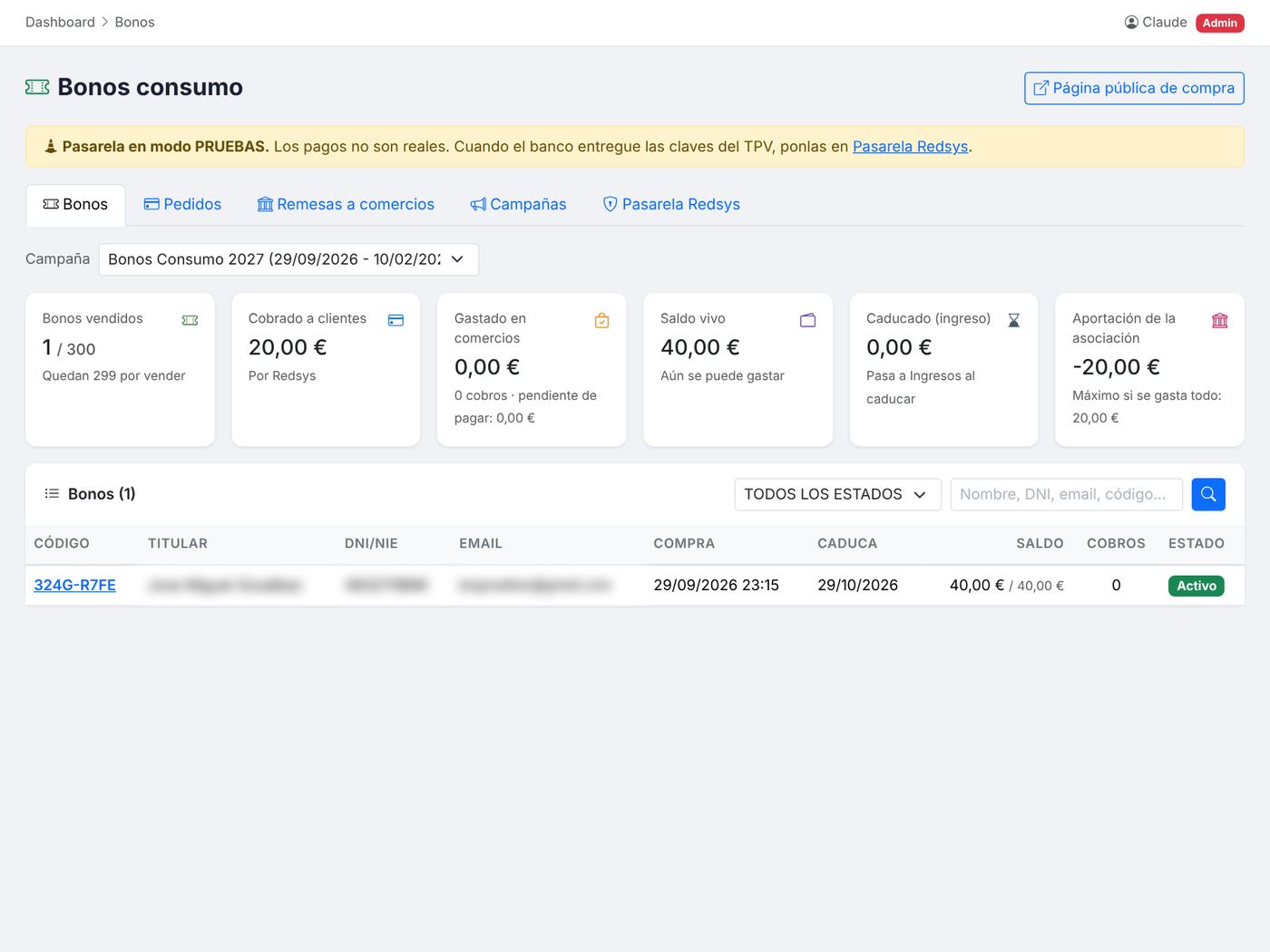Click the ESTADO column header
Image resolution: width=1270 pixels, height=952 pixels.
1197,544
